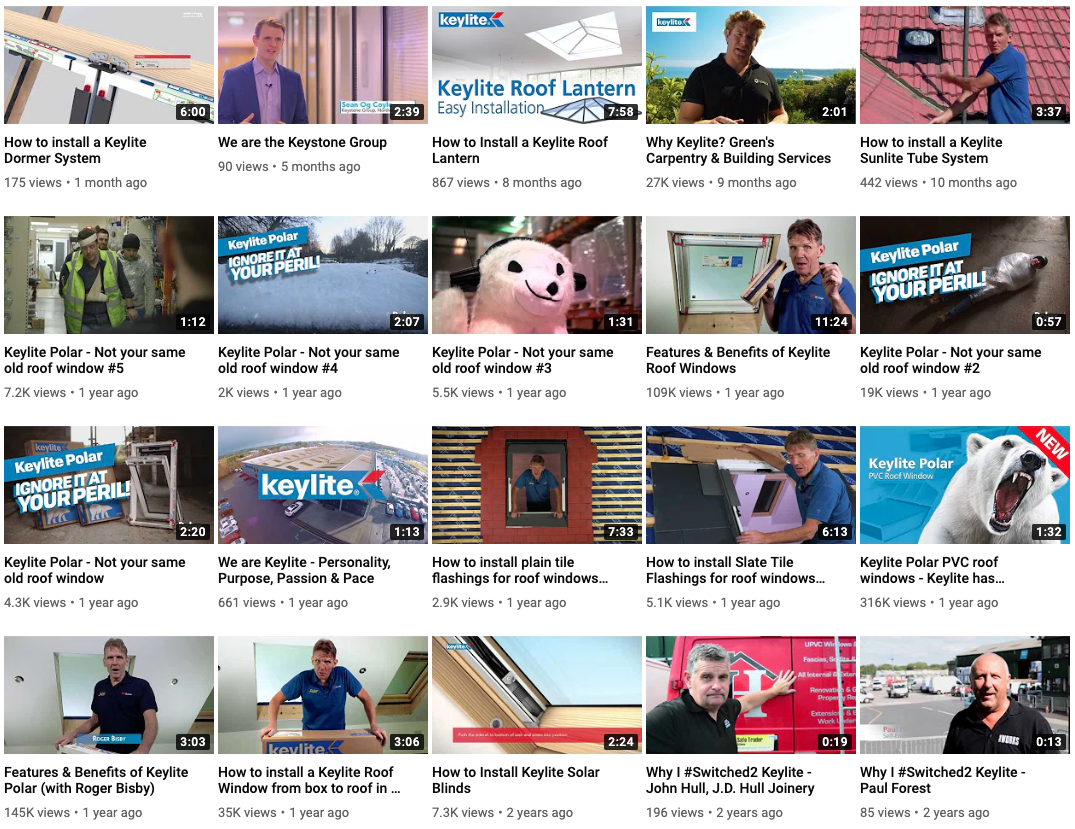Click 'How to Install Keylite Solar Blinds' title

[x=516, y=780]
